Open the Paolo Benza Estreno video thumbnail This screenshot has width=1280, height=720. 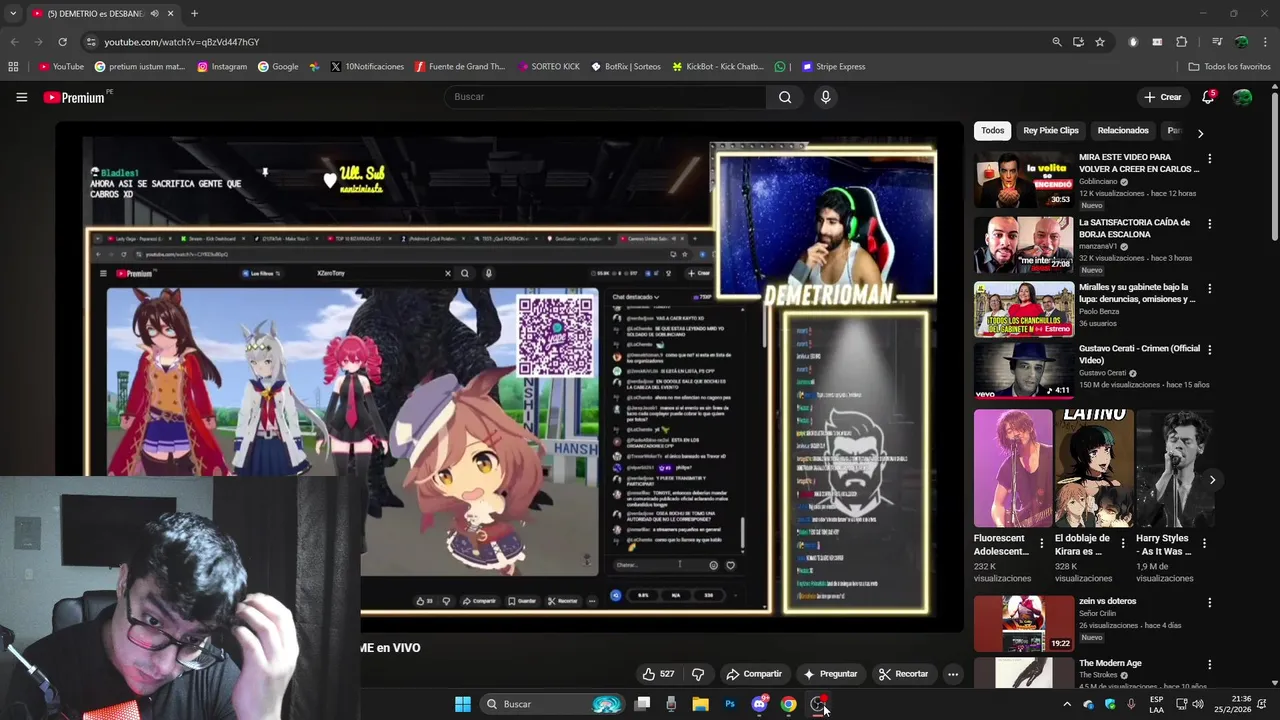1023,310
